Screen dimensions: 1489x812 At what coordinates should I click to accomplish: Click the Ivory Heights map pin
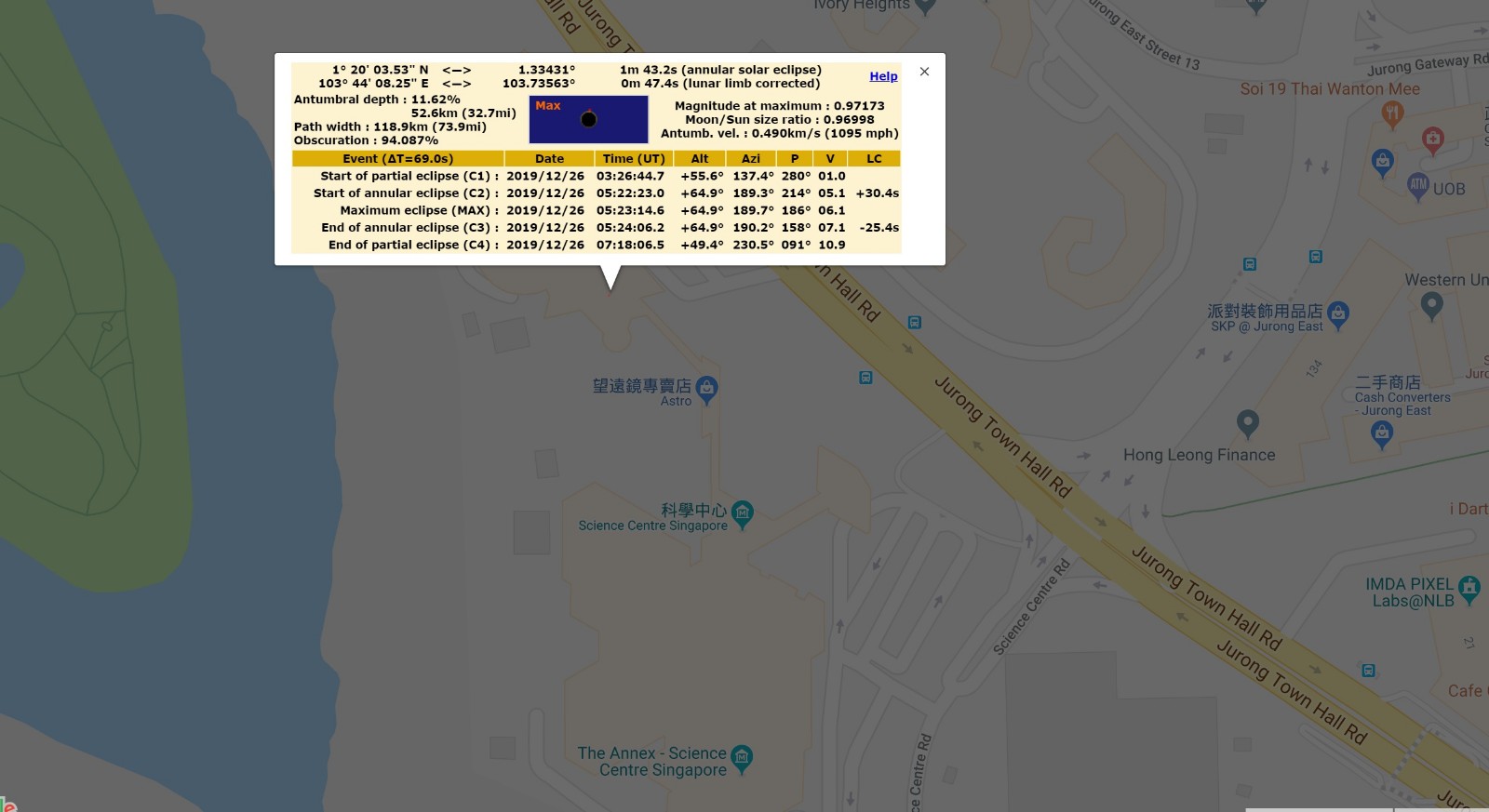pos(925,6)
